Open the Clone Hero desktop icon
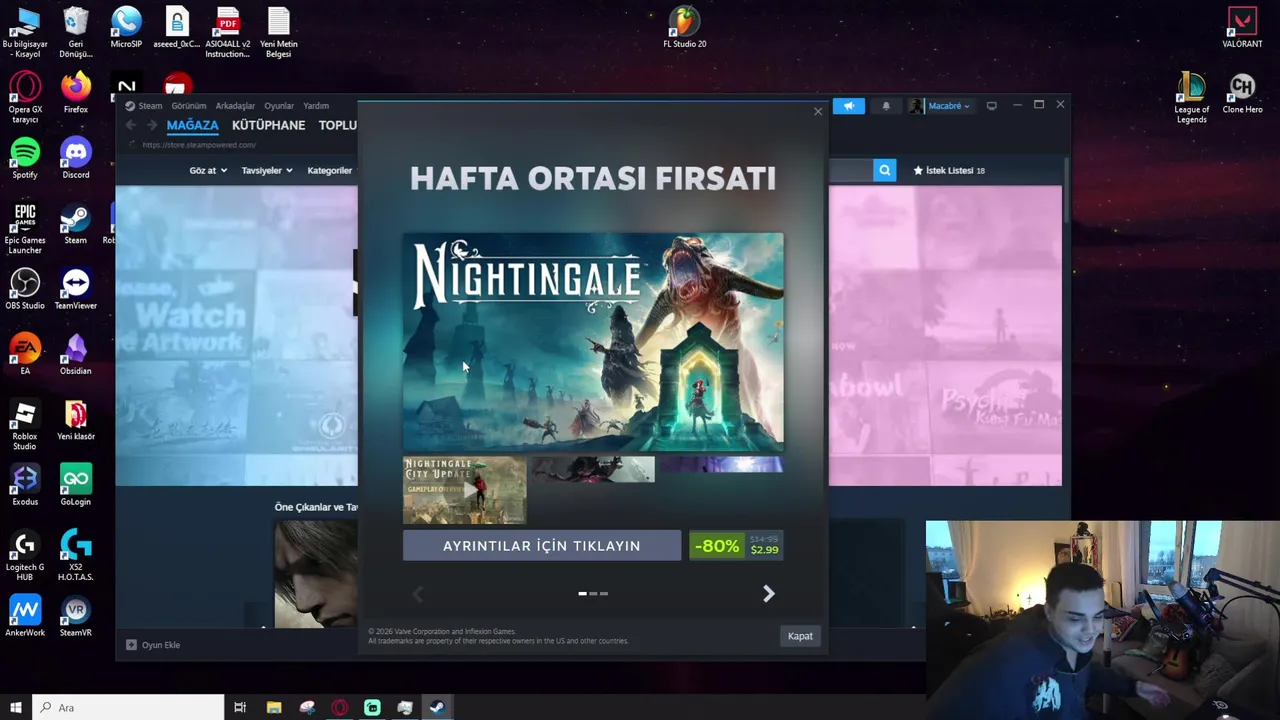Image resolution: width=1280 pixels, height=720 pixels. (x=1242, y=93)
